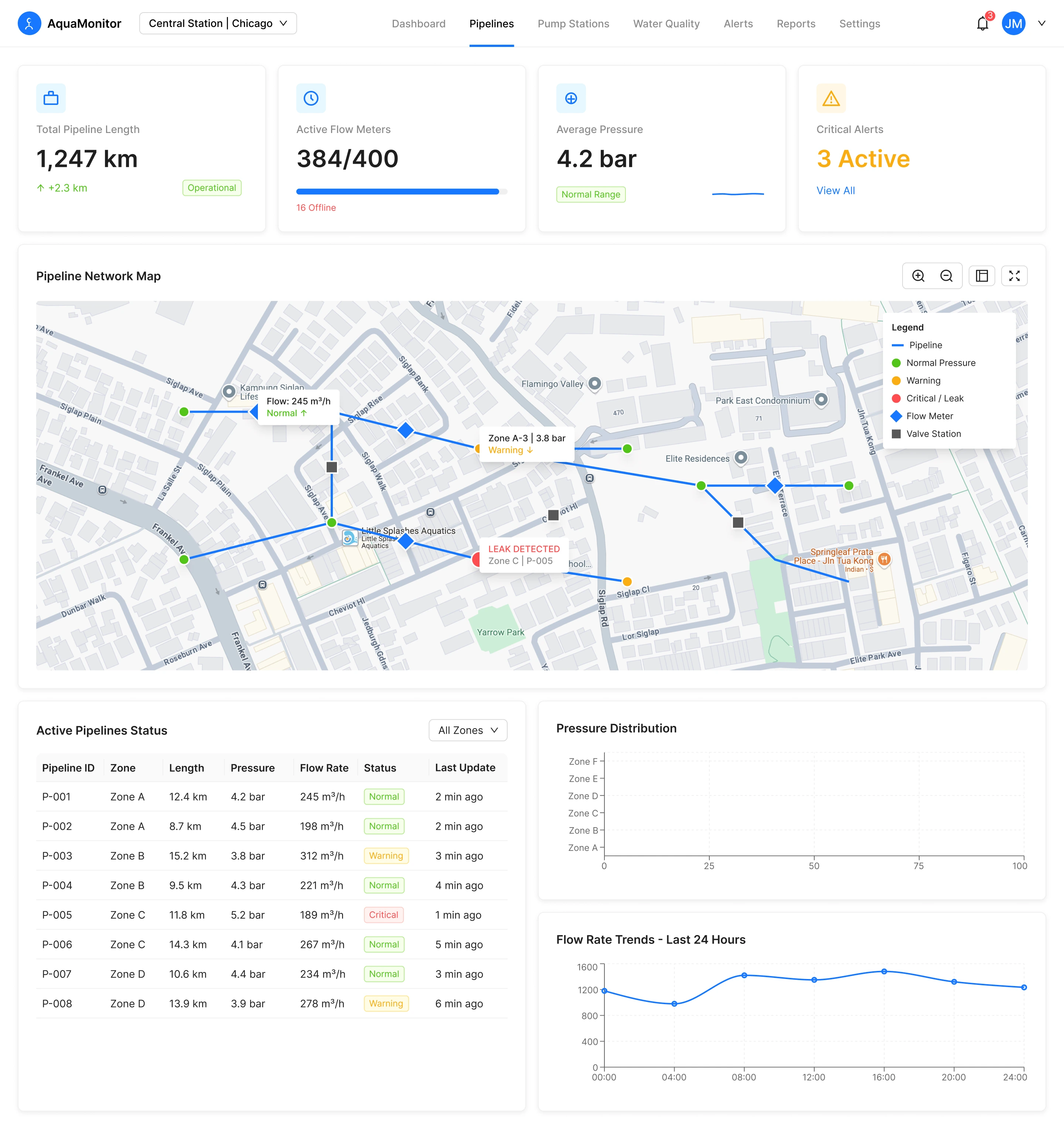The width and height of the screenshot is (1064, 1129).
Task: Go to the Alerts tab
Action: (737, 24)
